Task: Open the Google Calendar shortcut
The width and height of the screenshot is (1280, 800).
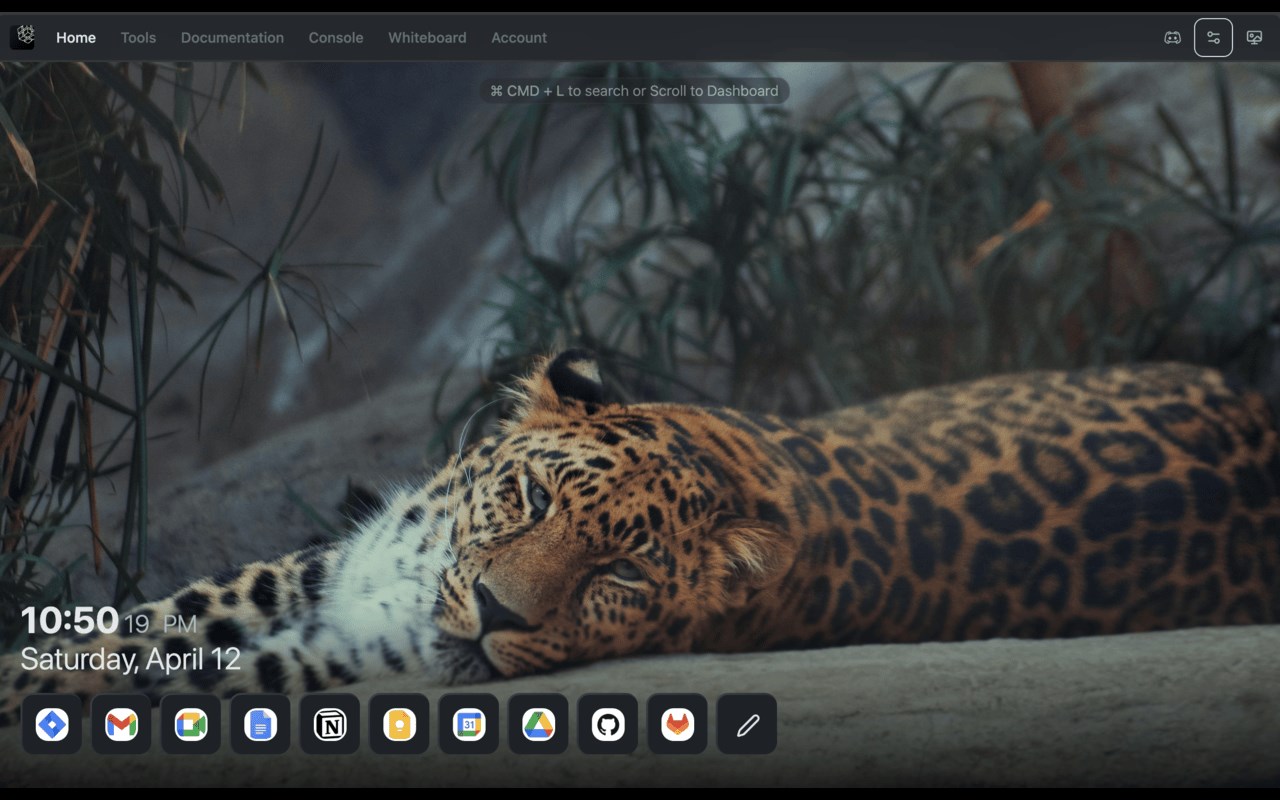Action: (x=469, y=724)
